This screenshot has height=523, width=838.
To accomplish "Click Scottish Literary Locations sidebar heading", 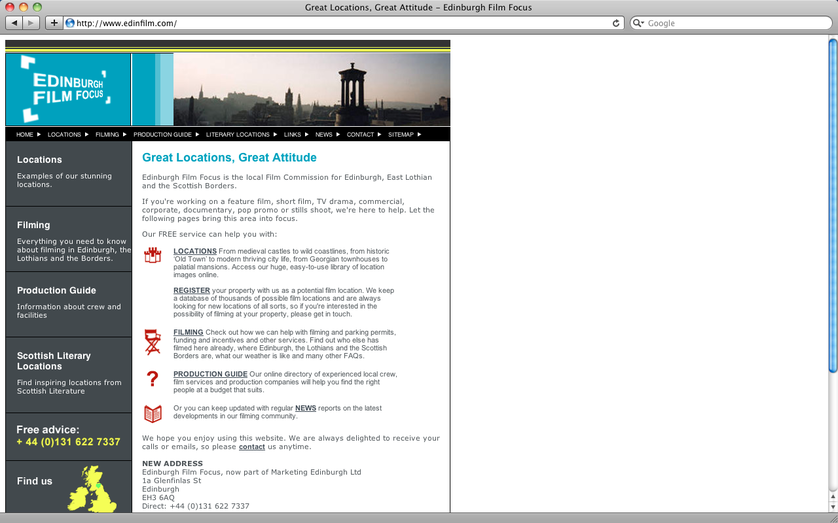I will [x=53, y=361].
